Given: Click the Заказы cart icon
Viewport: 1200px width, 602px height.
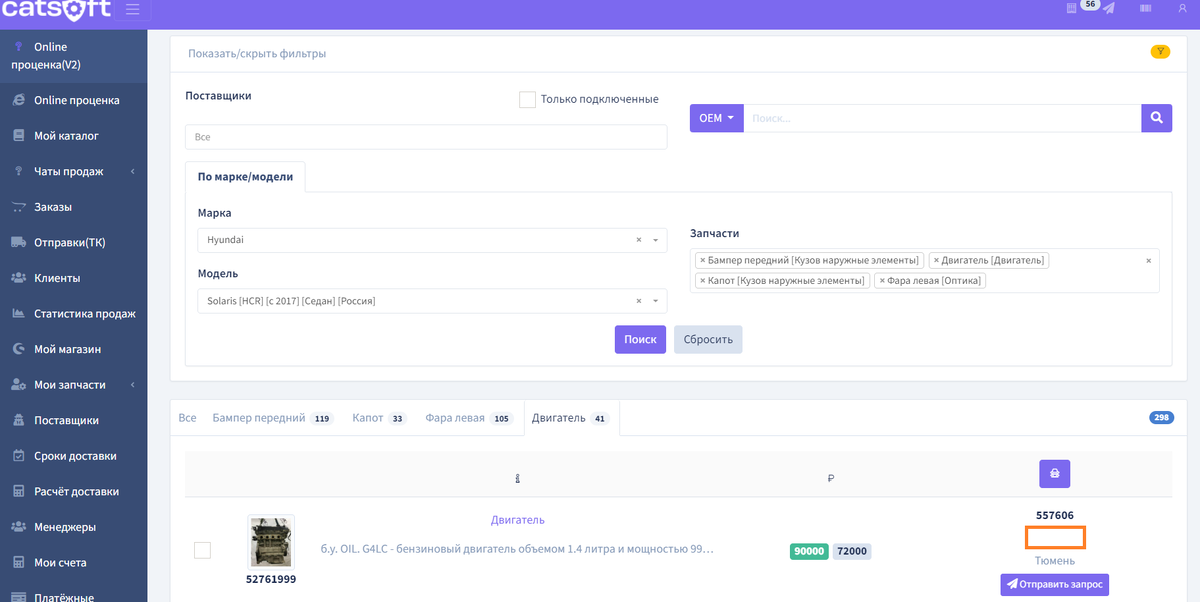Looking at the screenshot, I should coord(18,207).
